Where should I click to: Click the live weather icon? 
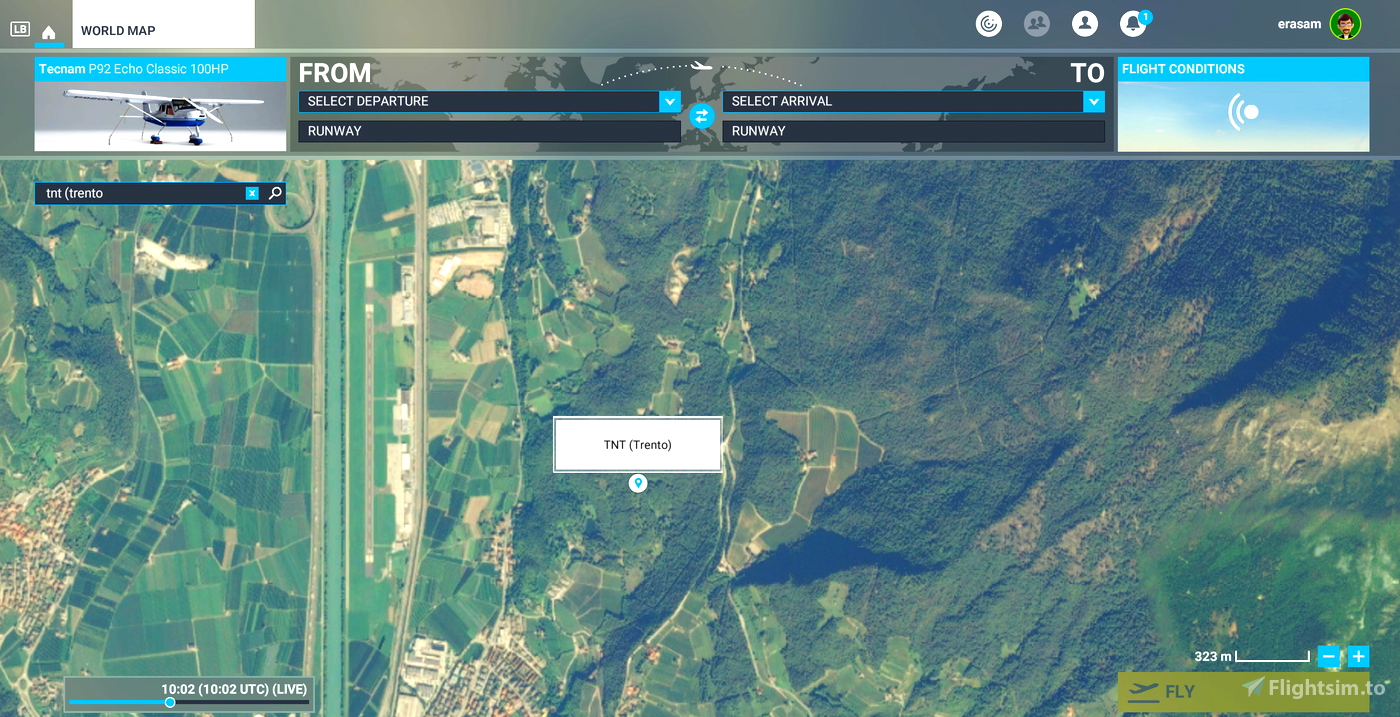(1243, 113)
